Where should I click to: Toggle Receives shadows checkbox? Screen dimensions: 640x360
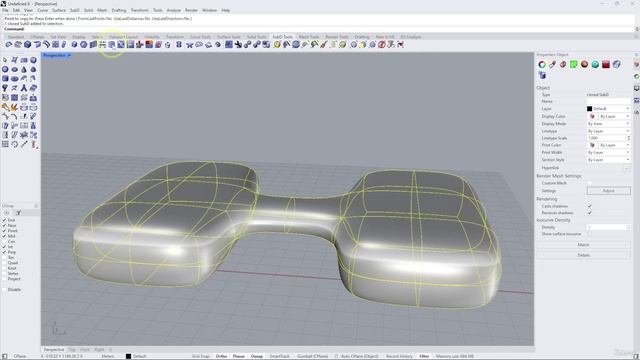[589, 213]
